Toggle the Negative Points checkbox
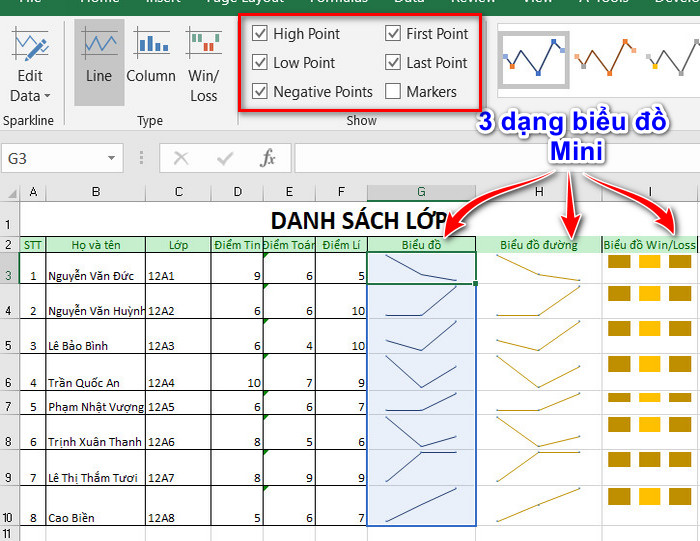Image resolution: width=700 pixels, height=541 pixels. click(259, 92)
